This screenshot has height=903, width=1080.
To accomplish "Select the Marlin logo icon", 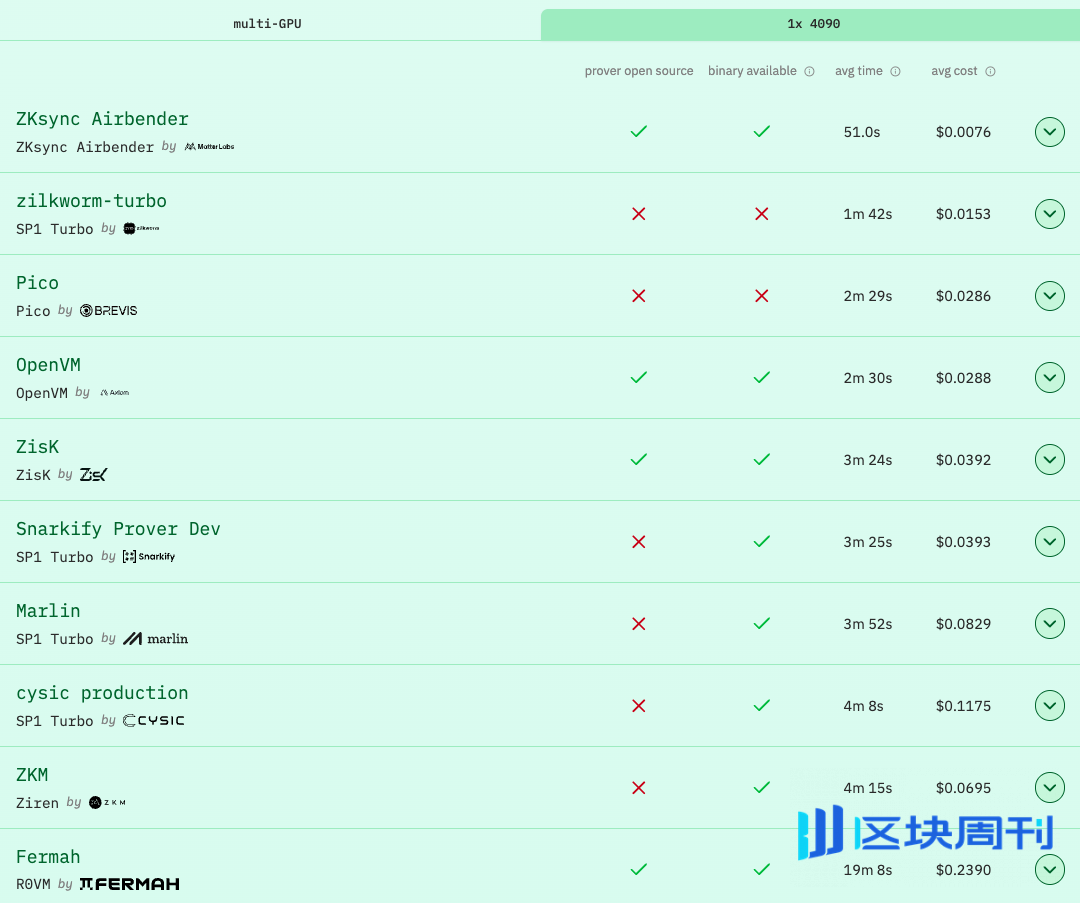I will tap(155, 638).
